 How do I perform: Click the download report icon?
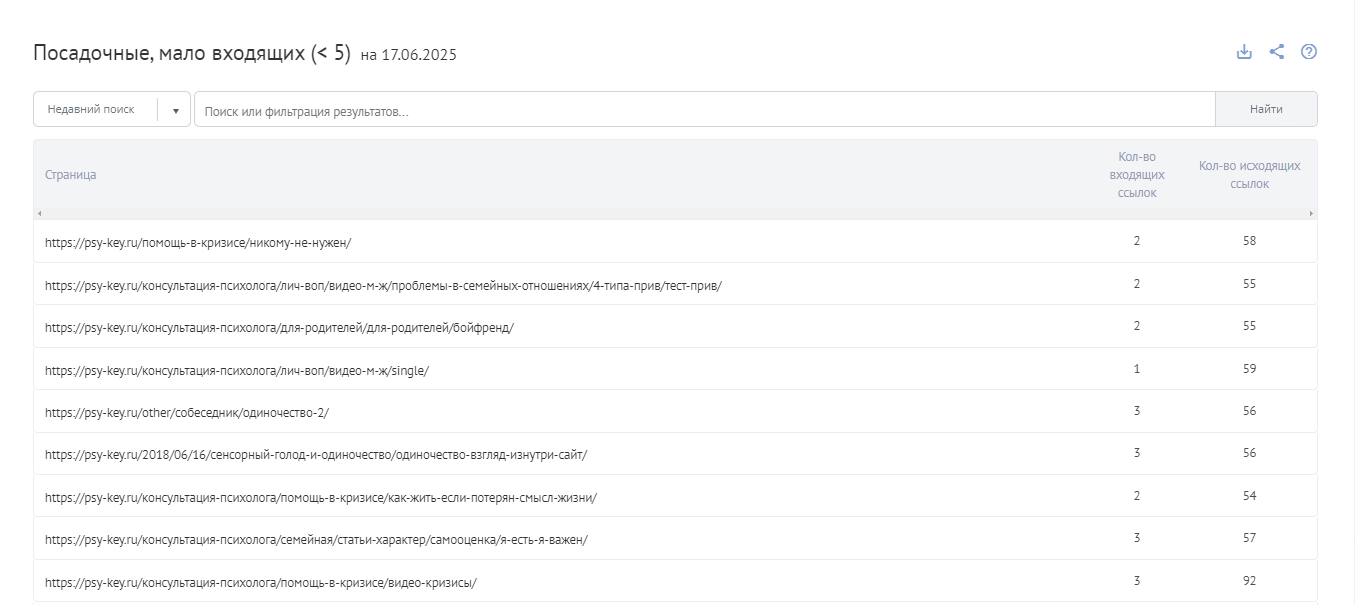[1244, 52]
